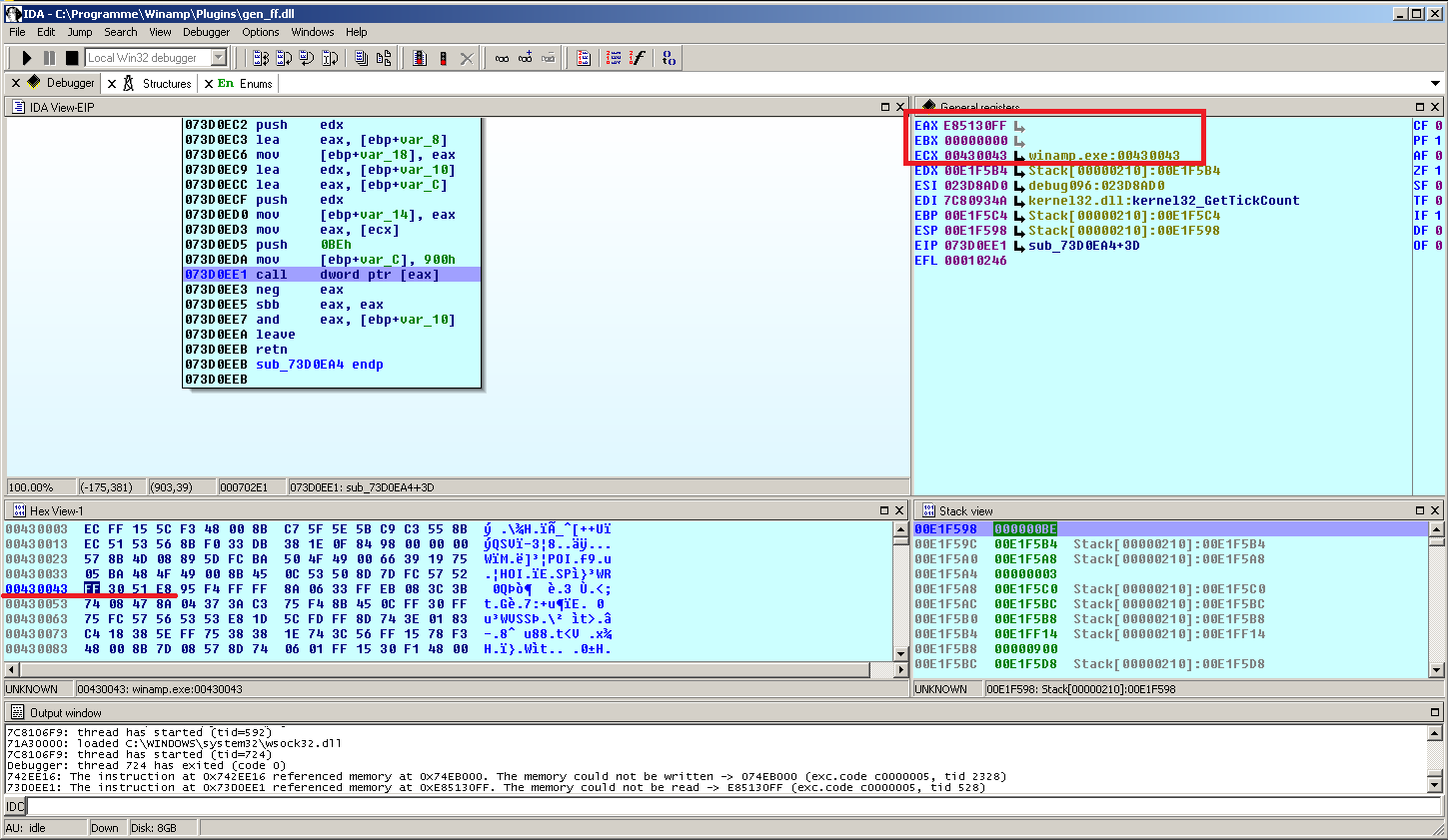Viewport: 1448px width, 840px height.
Task: Close the Debugger tab with its X
Action: [16, 84]
